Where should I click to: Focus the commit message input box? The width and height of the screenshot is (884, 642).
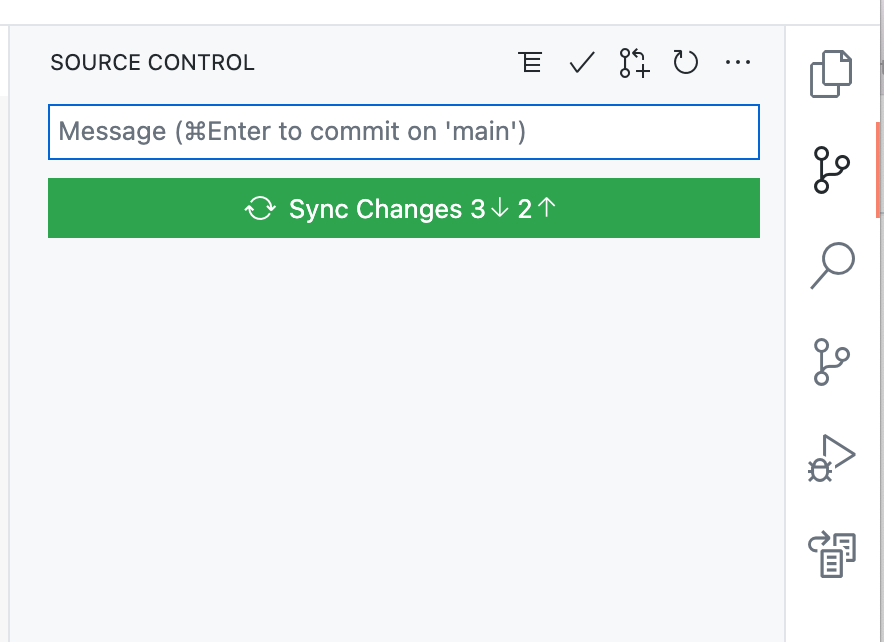404,131
